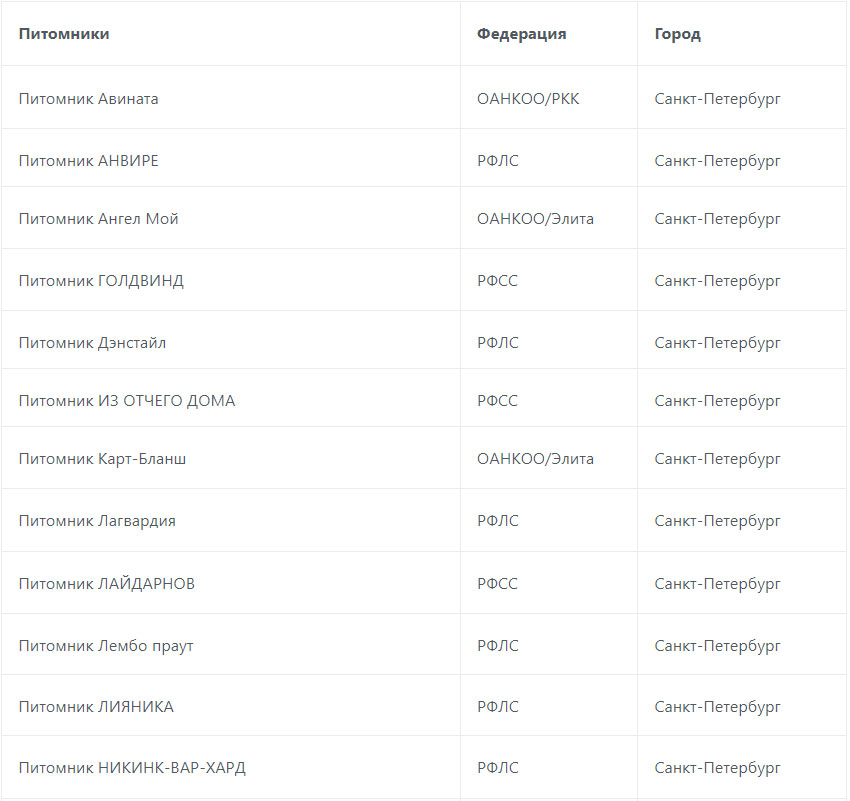Click ОАНКОО/Элита in Ангел Мой row
Image resolution: width=850 pixels, height=801 pixels.
[x=535, y=219]
